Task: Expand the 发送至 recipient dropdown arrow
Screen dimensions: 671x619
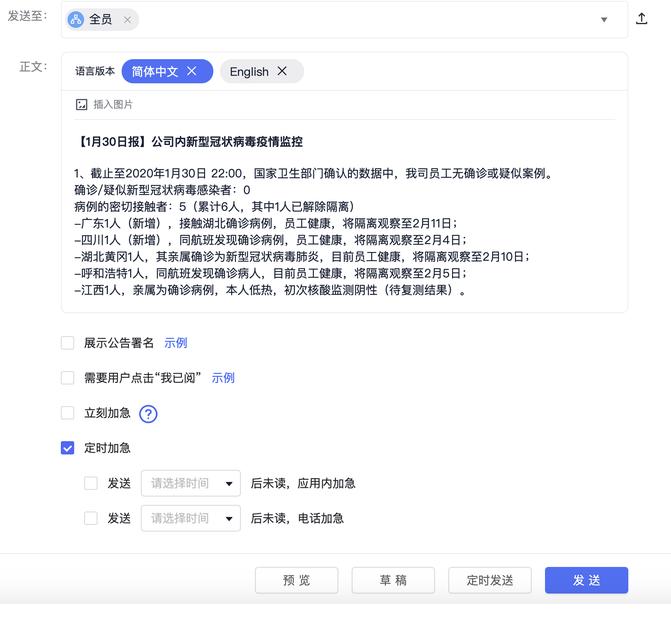Action: tap(604, 20)
